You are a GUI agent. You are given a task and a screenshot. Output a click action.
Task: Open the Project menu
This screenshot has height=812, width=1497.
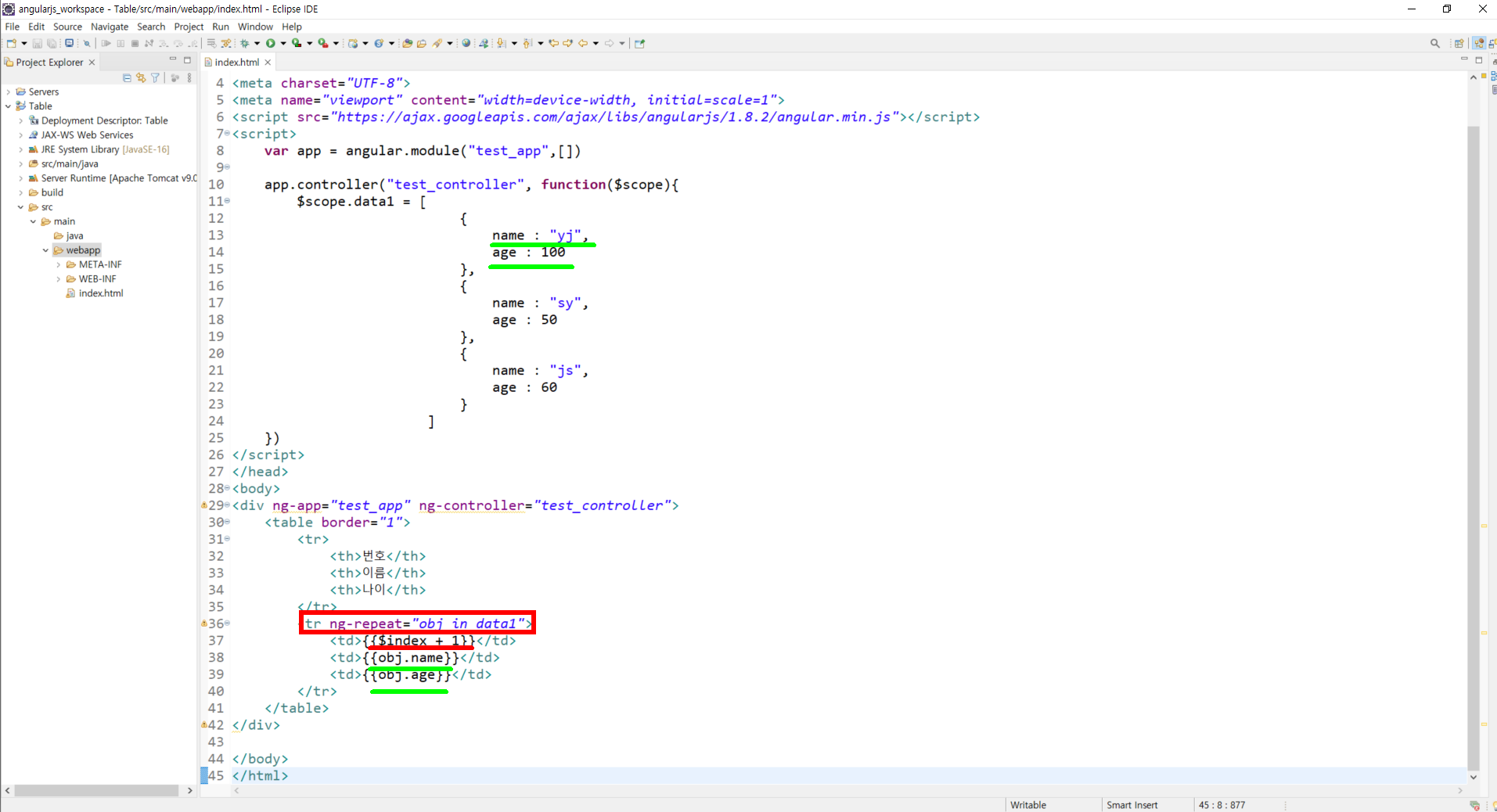[x=189, y=27]
